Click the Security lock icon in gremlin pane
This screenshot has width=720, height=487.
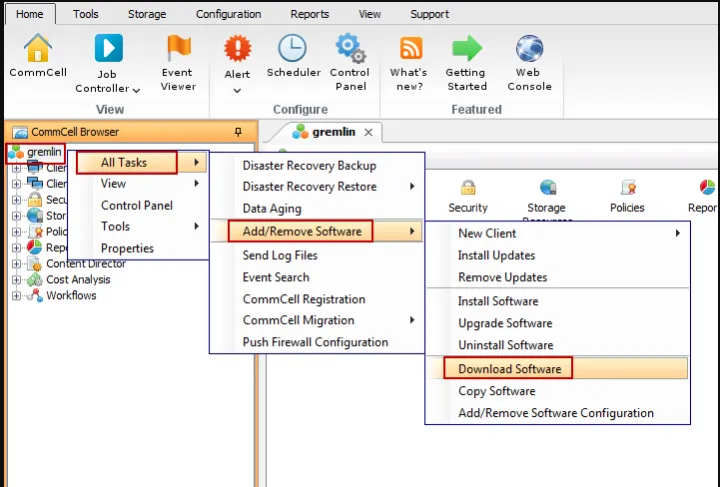pyautogui.click(x=468, y=187)
